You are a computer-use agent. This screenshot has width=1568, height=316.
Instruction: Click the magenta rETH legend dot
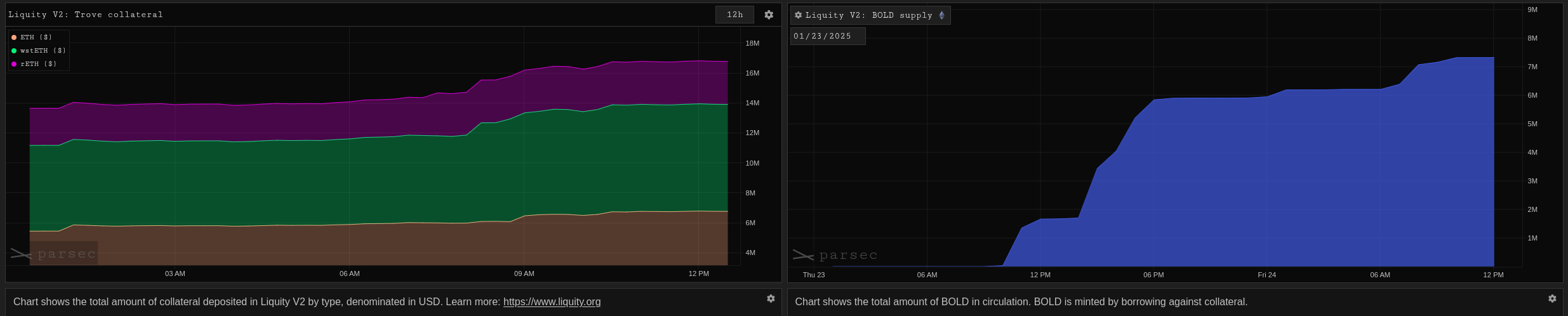tap(14, 64)
